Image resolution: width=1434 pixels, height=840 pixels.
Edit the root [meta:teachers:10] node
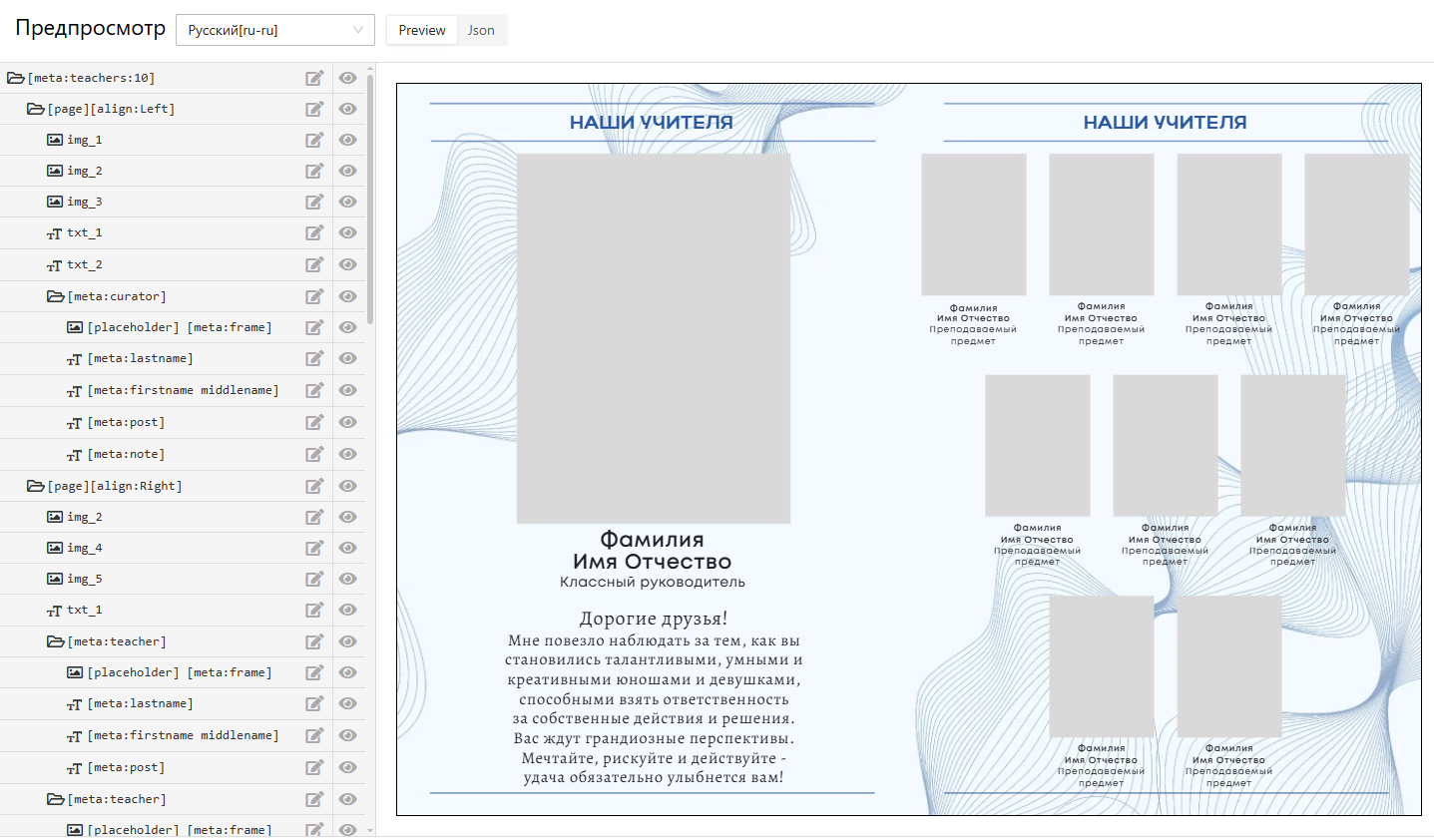click(x=314, y=78)
